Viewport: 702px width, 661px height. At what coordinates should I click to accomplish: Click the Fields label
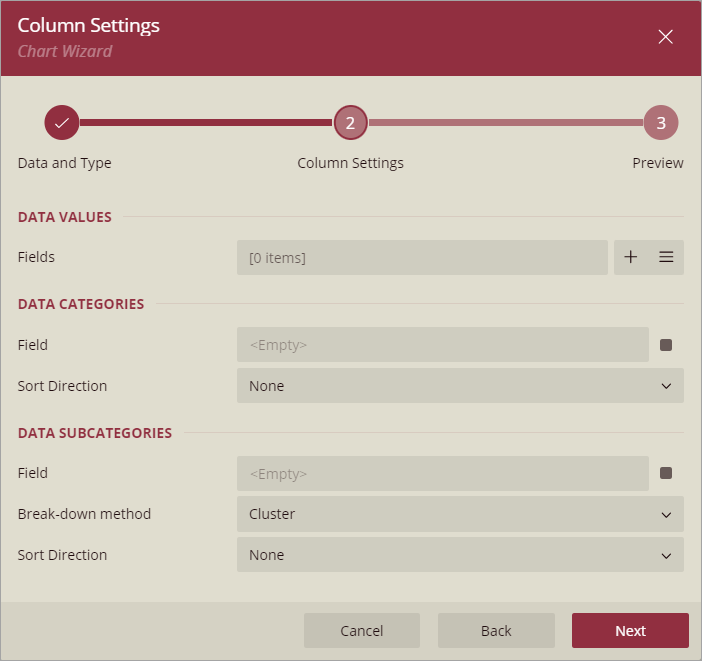tap(36, 257)
